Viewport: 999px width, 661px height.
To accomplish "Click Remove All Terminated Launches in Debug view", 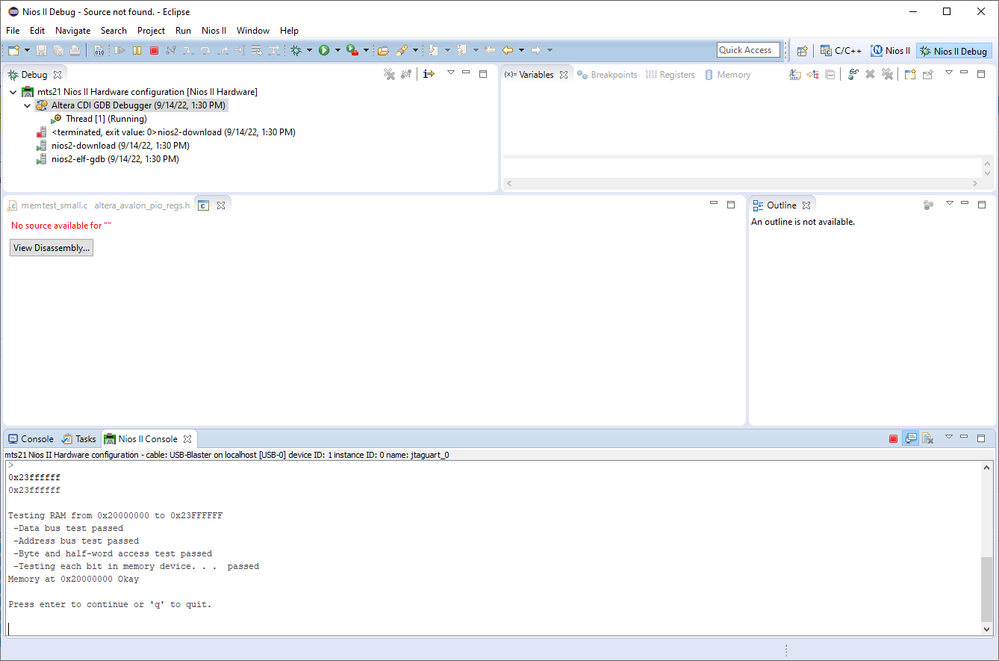I will (x=389, y=74).
